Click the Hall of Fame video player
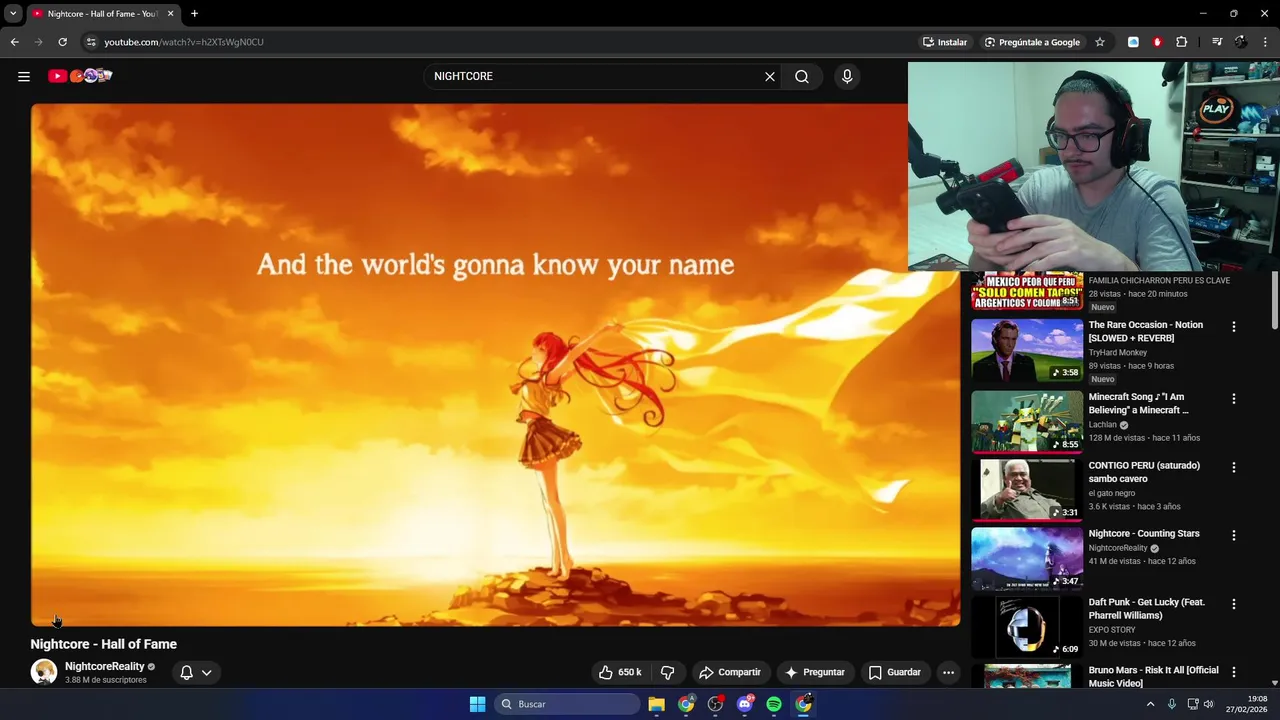This screenshot has width=1280, height=720. tap(495, 365)
